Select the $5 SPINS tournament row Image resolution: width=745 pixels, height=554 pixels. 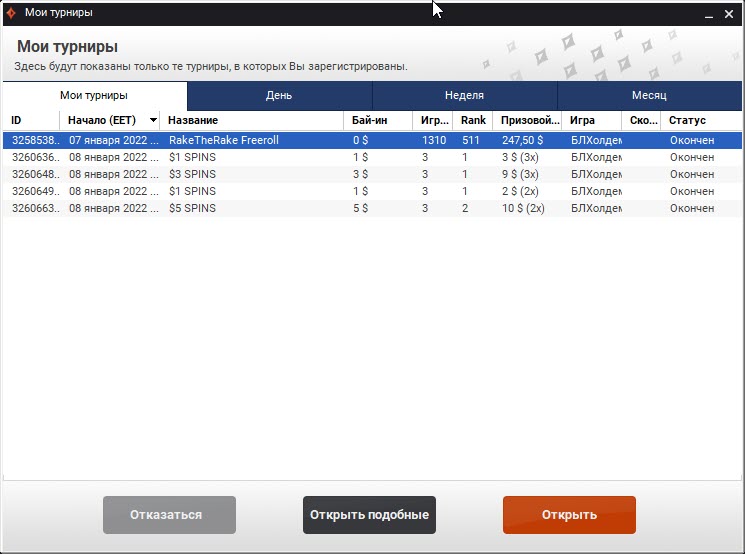[372, 209]
